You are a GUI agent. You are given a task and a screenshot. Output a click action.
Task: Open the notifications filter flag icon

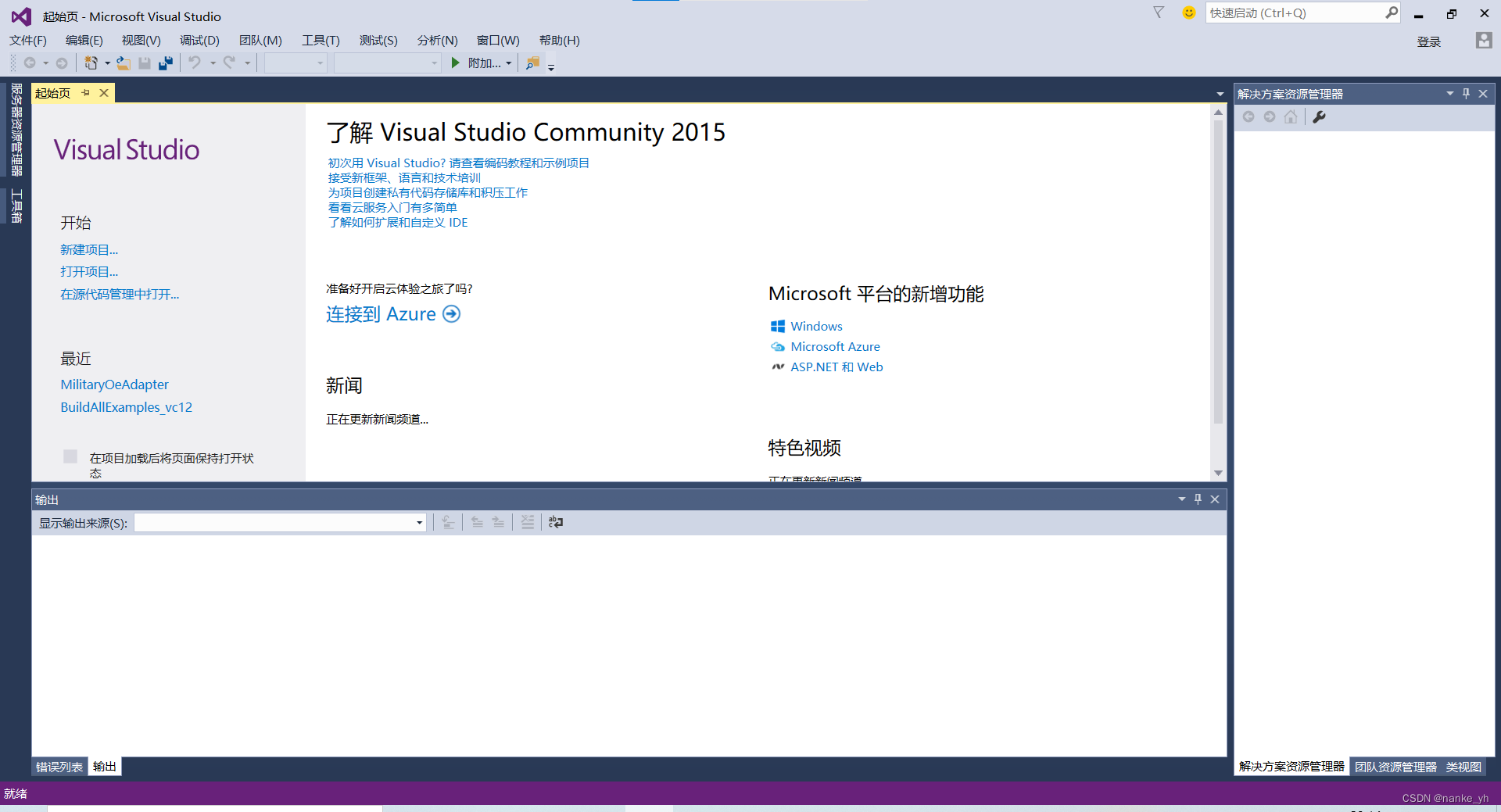pyautogui.click(x=1159, y=13)
